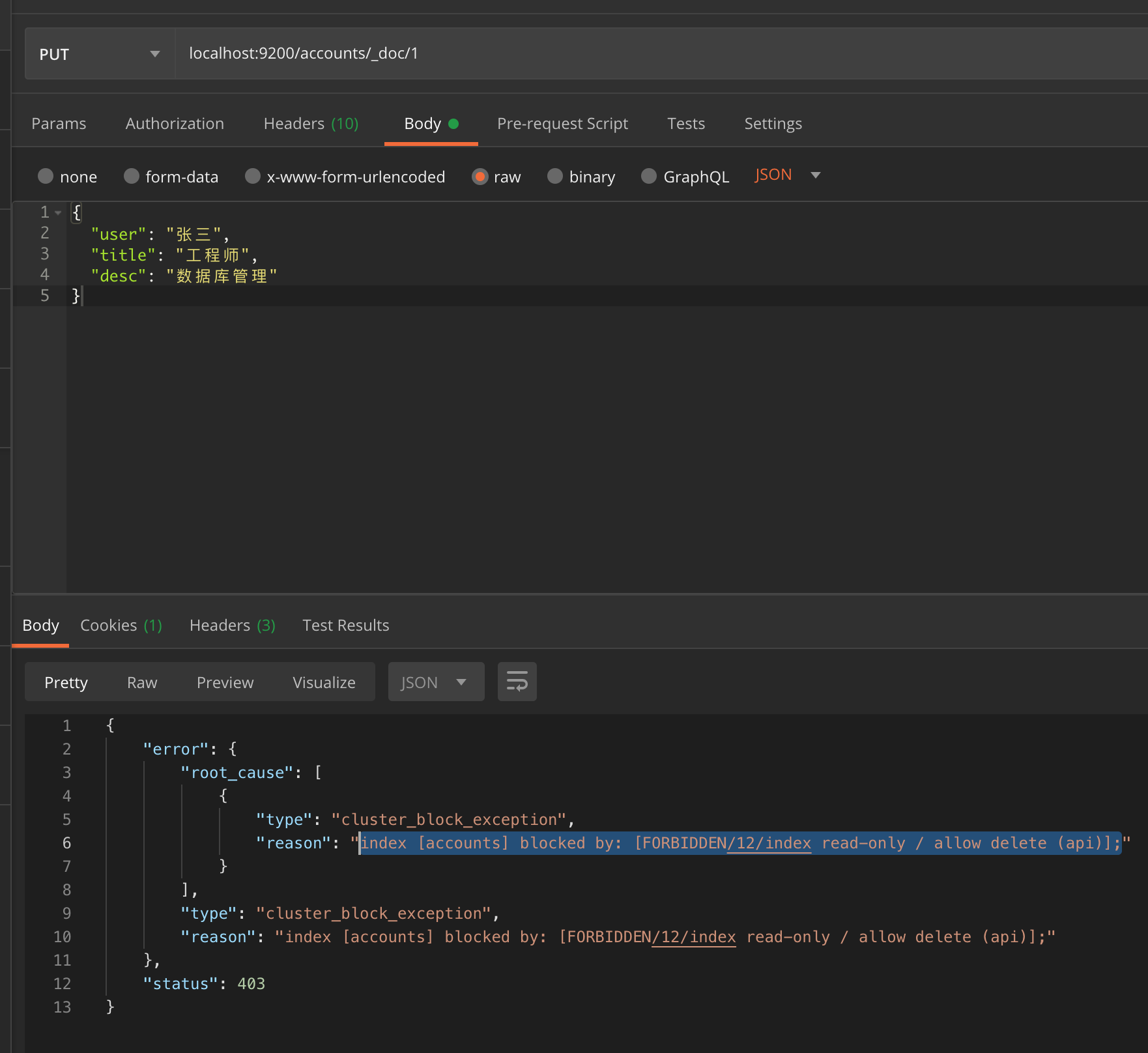This screenshot has height=1053, width=1148.
Task: Open the PUT HTTP method dropdown
Action: 99,54
